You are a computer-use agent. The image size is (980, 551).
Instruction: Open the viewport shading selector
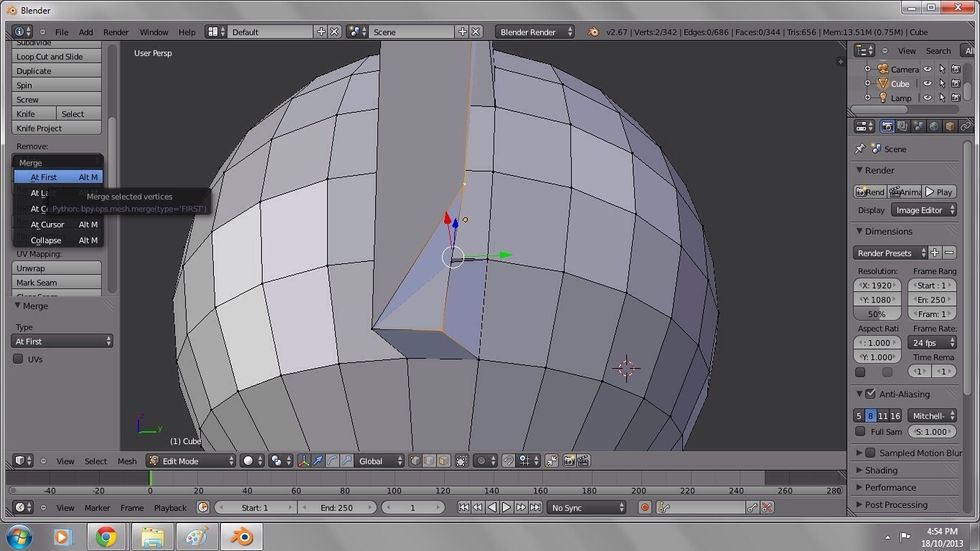pos(252,461)
